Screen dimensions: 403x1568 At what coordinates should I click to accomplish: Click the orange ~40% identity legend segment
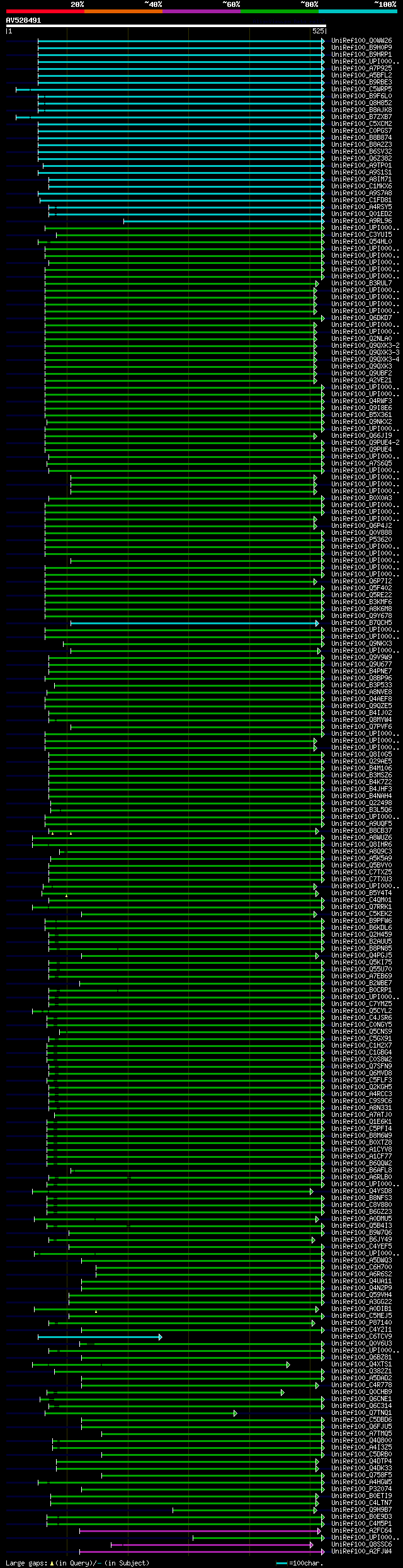123,11
